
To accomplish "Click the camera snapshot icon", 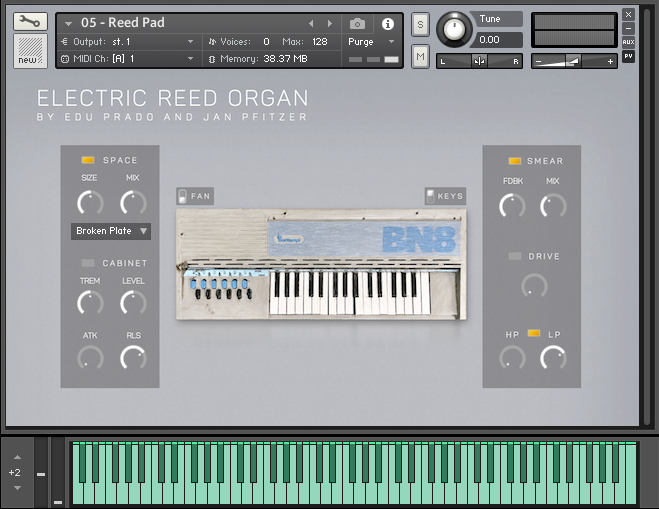I will [357, 23].
